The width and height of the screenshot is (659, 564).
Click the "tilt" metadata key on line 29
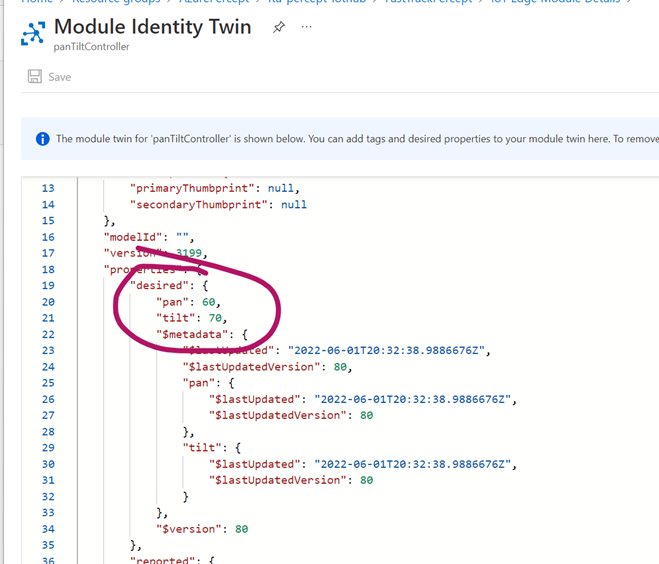[202, 448]
